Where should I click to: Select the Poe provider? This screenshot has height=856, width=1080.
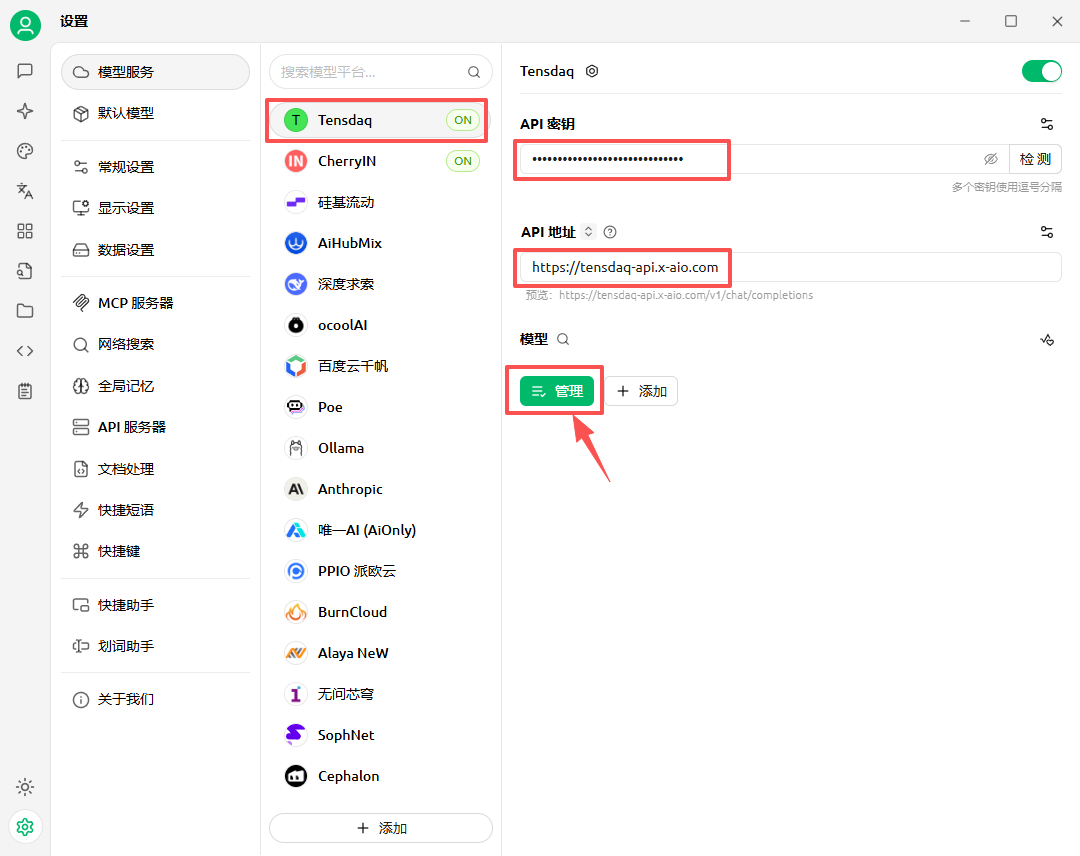coord(381,407)
